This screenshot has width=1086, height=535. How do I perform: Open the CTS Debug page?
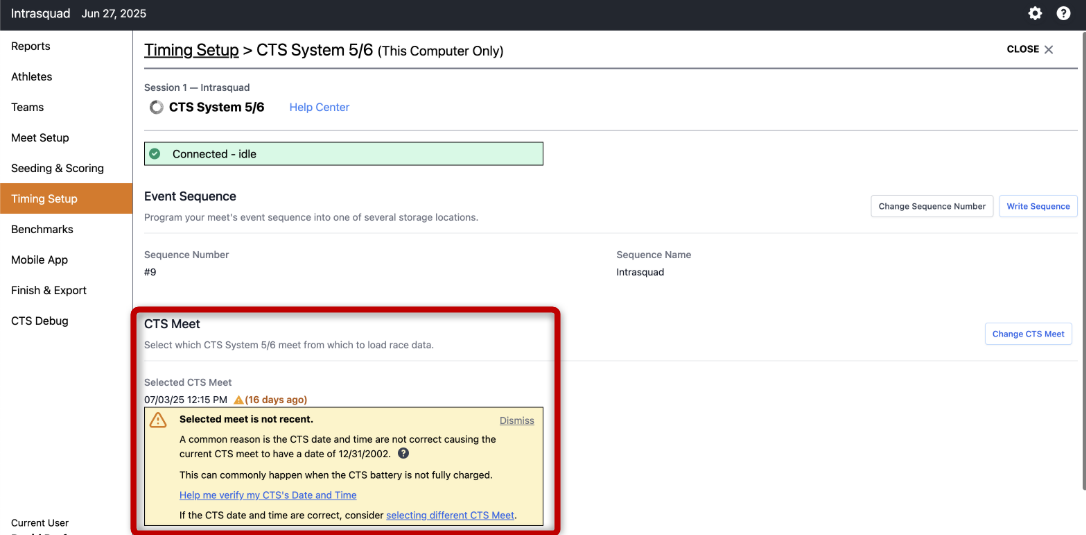coord(66,321)
